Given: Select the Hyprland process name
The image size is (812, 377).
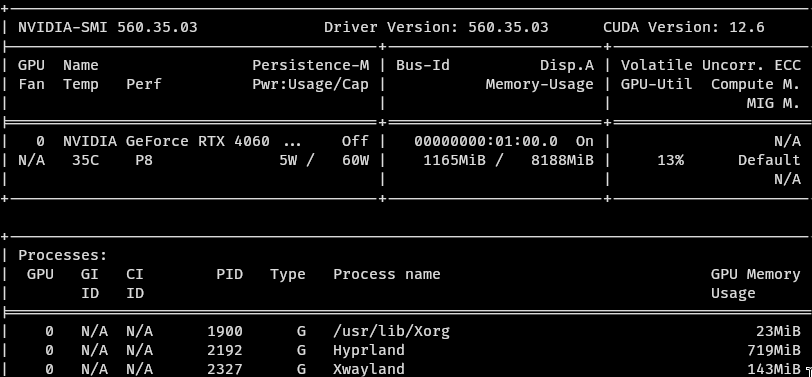Looking at the screenshot, I should [x=369, y=351].
